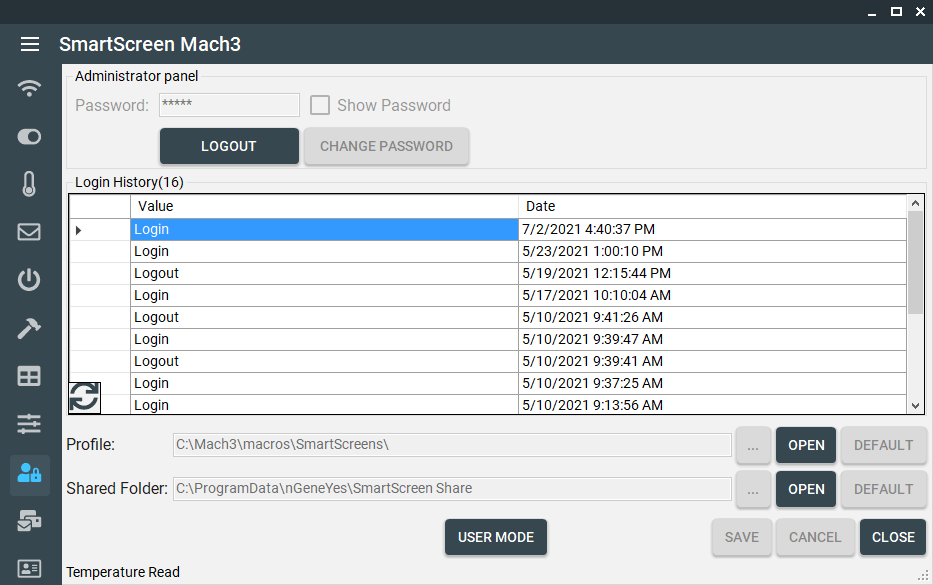Screen dimensions: 933x585
Task: Open the sliders adjustment page
Action: 30,424
